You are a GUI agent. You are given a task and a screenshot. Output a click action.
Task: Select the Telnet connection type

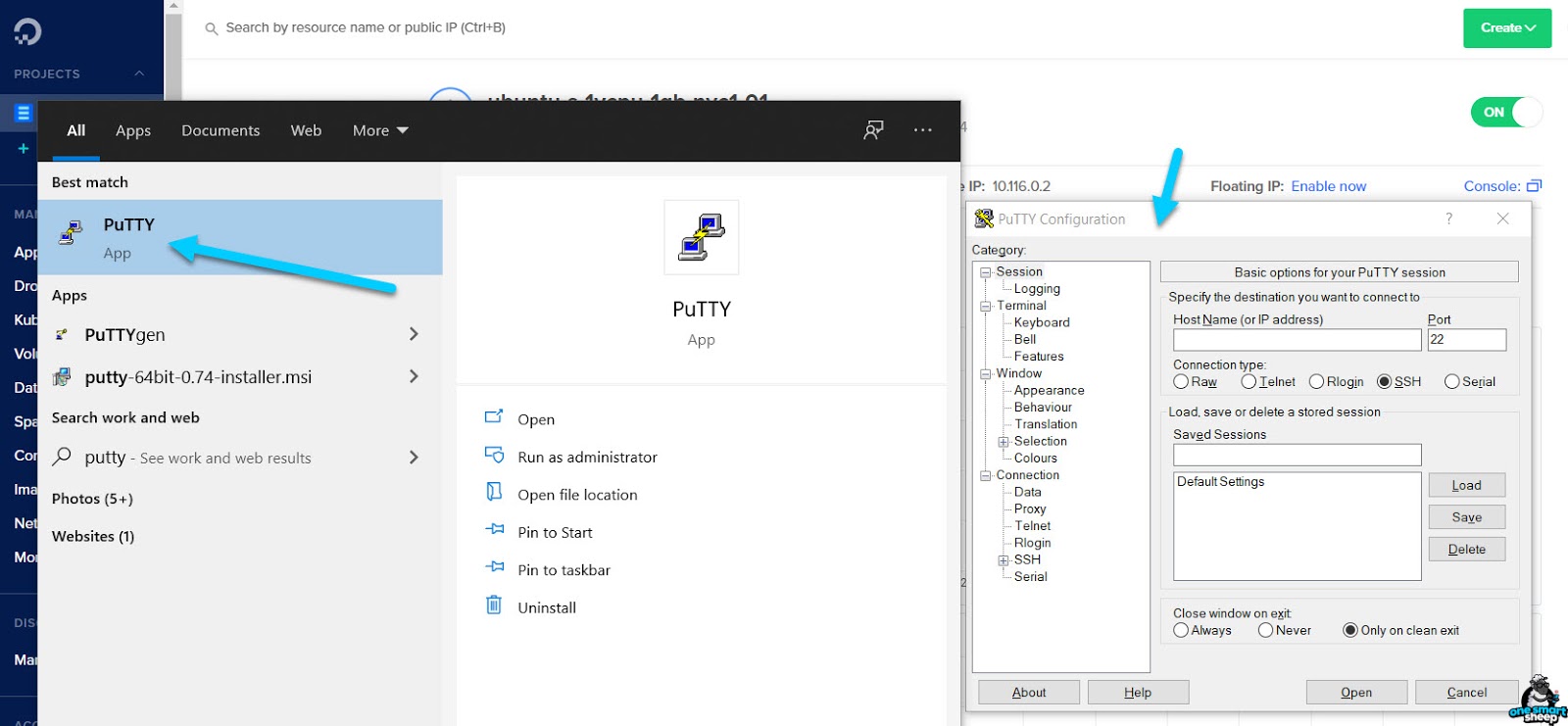coord(1249,382)
